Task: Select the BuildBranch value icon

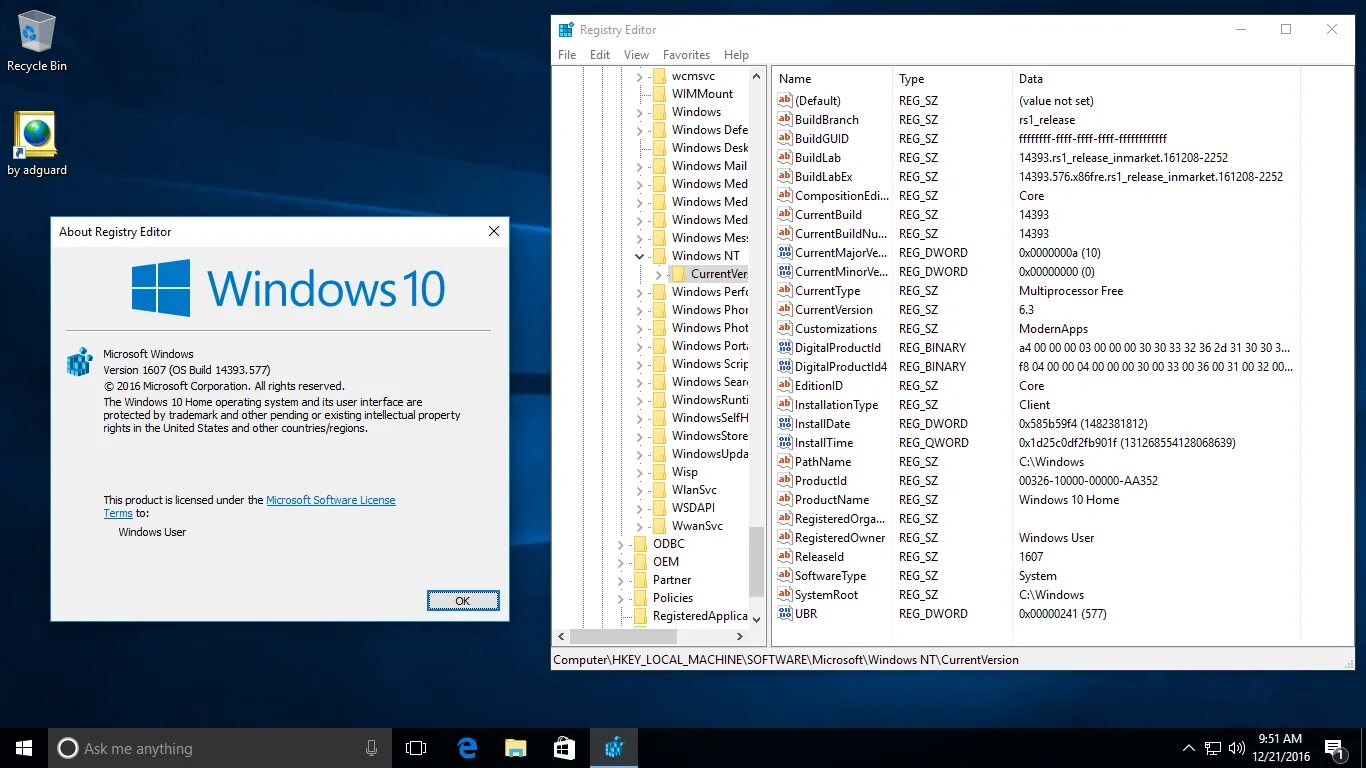Action: pos(785,120)
